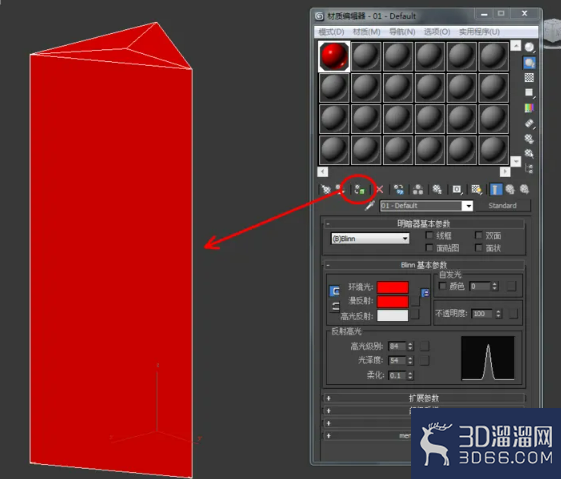The image size is (561, 479).
Task: Toggle the checkered Background icon
Action: point(529,77)
